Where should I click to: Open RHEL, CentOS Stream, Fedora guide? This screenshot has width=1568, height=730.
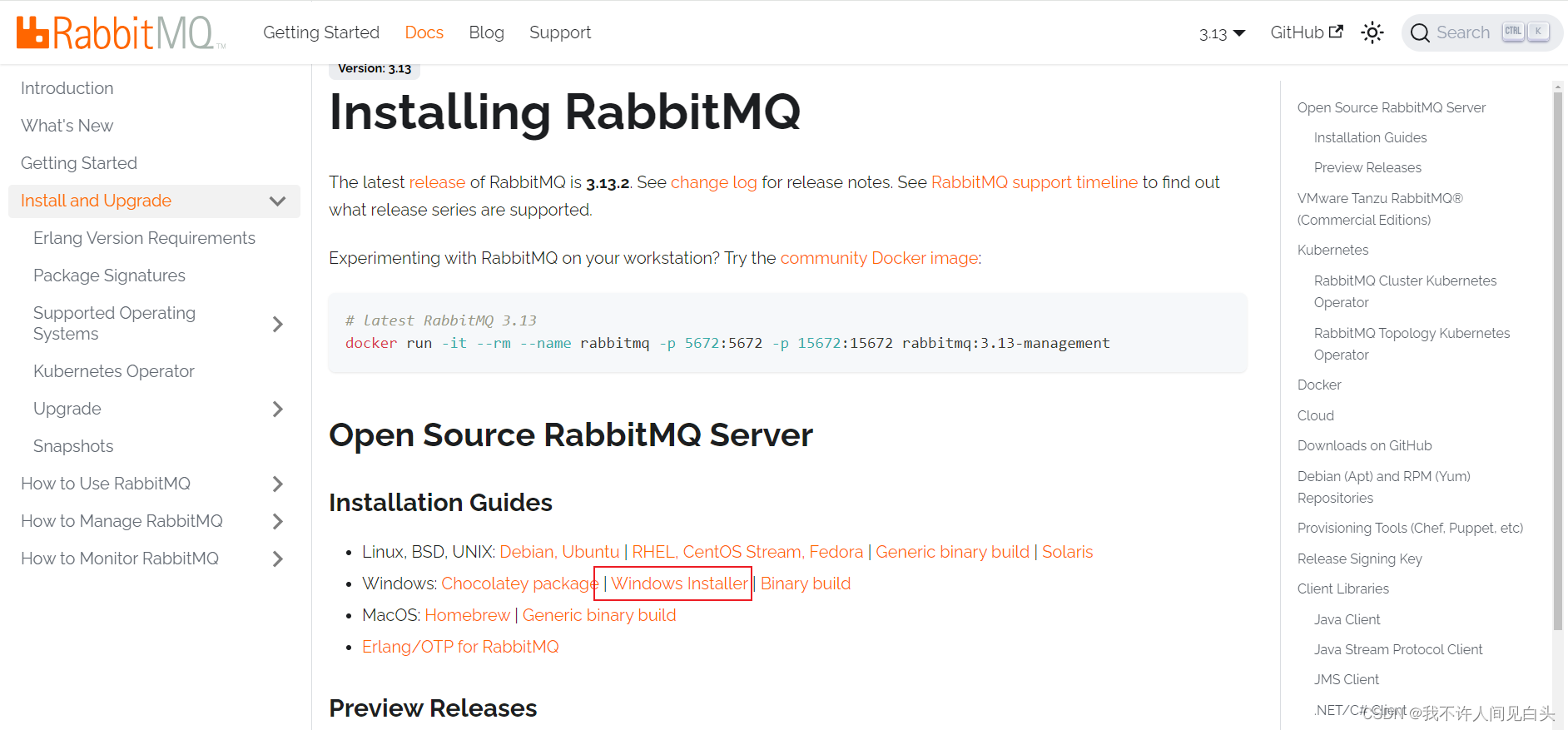747,552
